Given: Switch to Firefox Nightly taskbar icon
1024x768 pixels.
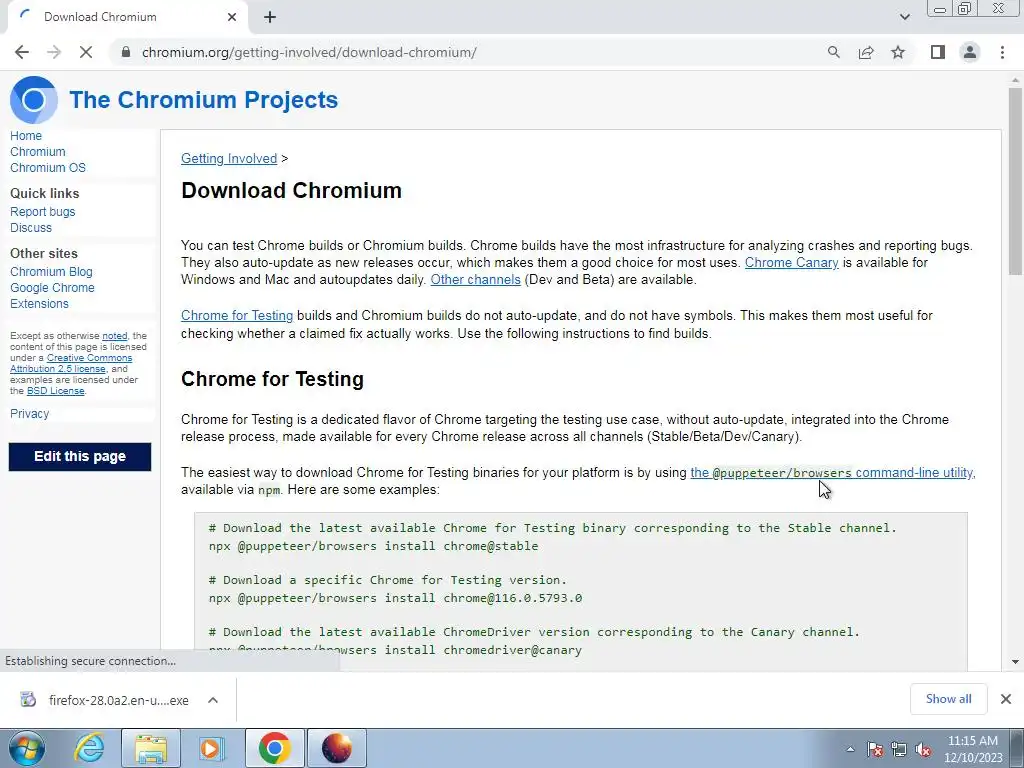Looking at the screenshot, I should click(336, 748).
